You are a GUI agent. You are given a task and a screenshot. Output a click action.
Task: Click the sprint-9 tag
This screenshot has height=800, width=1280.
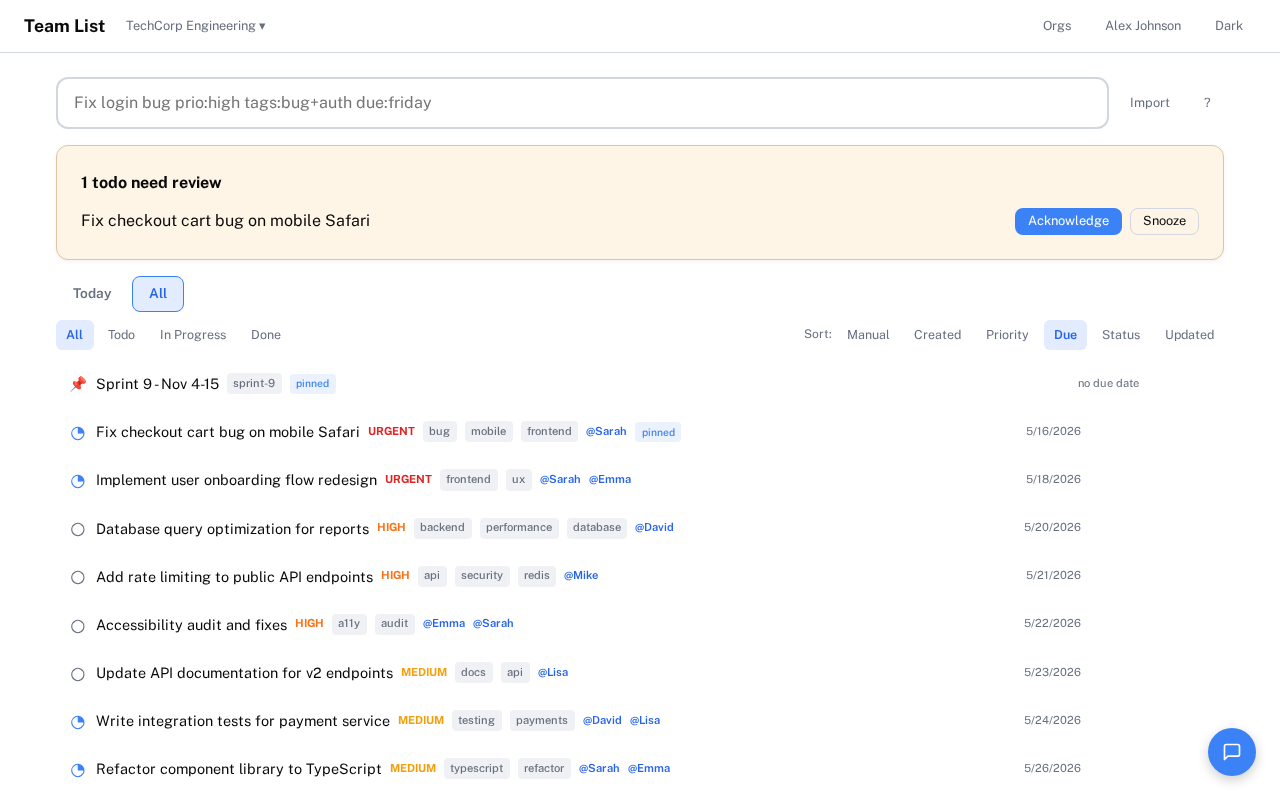click(x=254, y=384)
